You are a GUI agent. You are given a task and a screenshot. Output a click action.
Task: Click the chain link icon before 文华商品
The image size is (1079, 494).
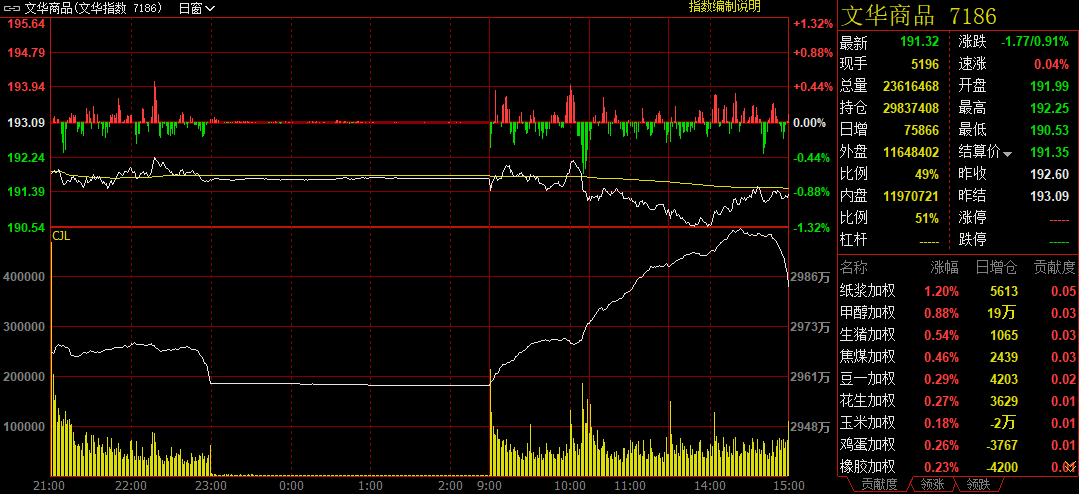click(x=12, y=8)
